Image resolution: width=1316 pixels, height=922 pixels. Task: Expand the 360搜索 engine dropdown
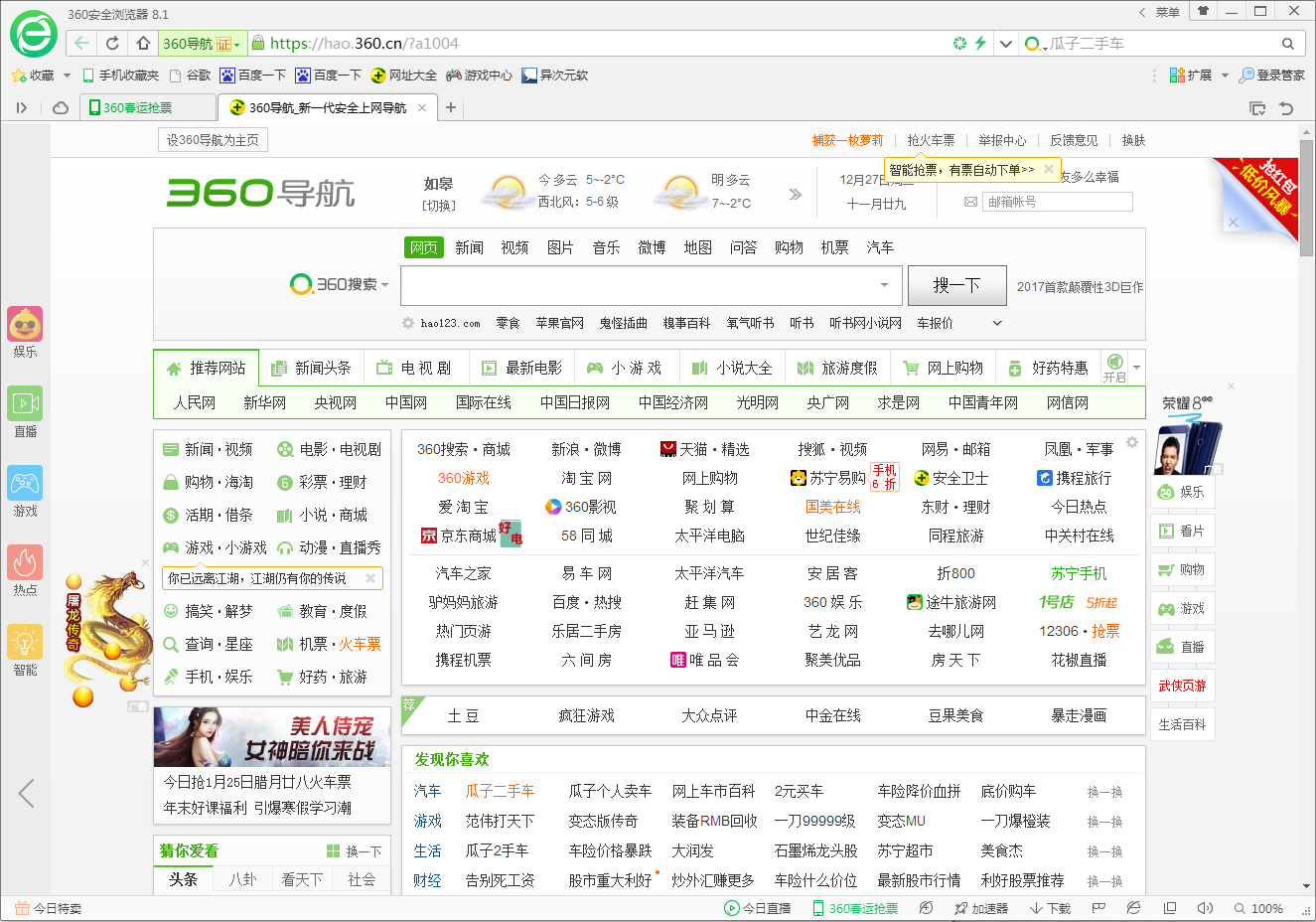(x=385, y=285)
